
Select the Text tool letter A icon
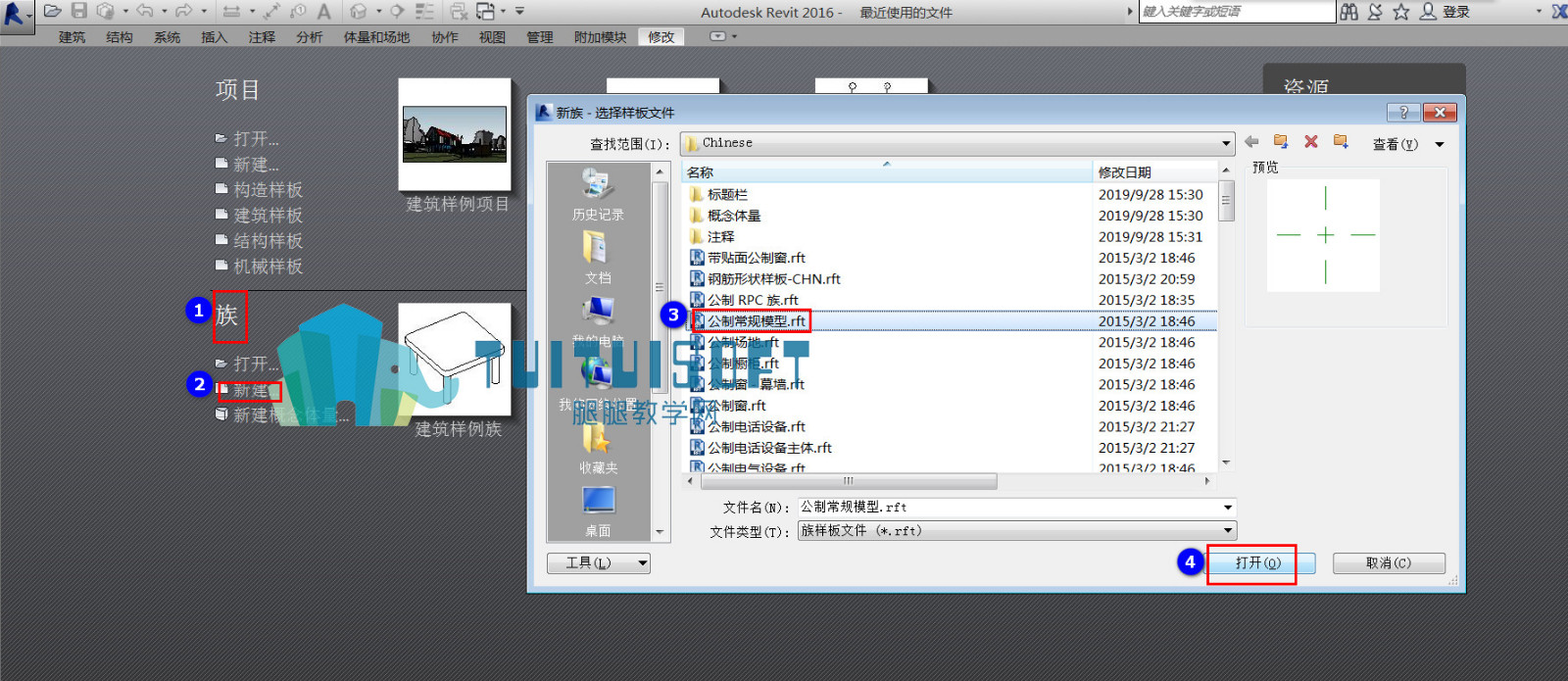pos(323,11)
